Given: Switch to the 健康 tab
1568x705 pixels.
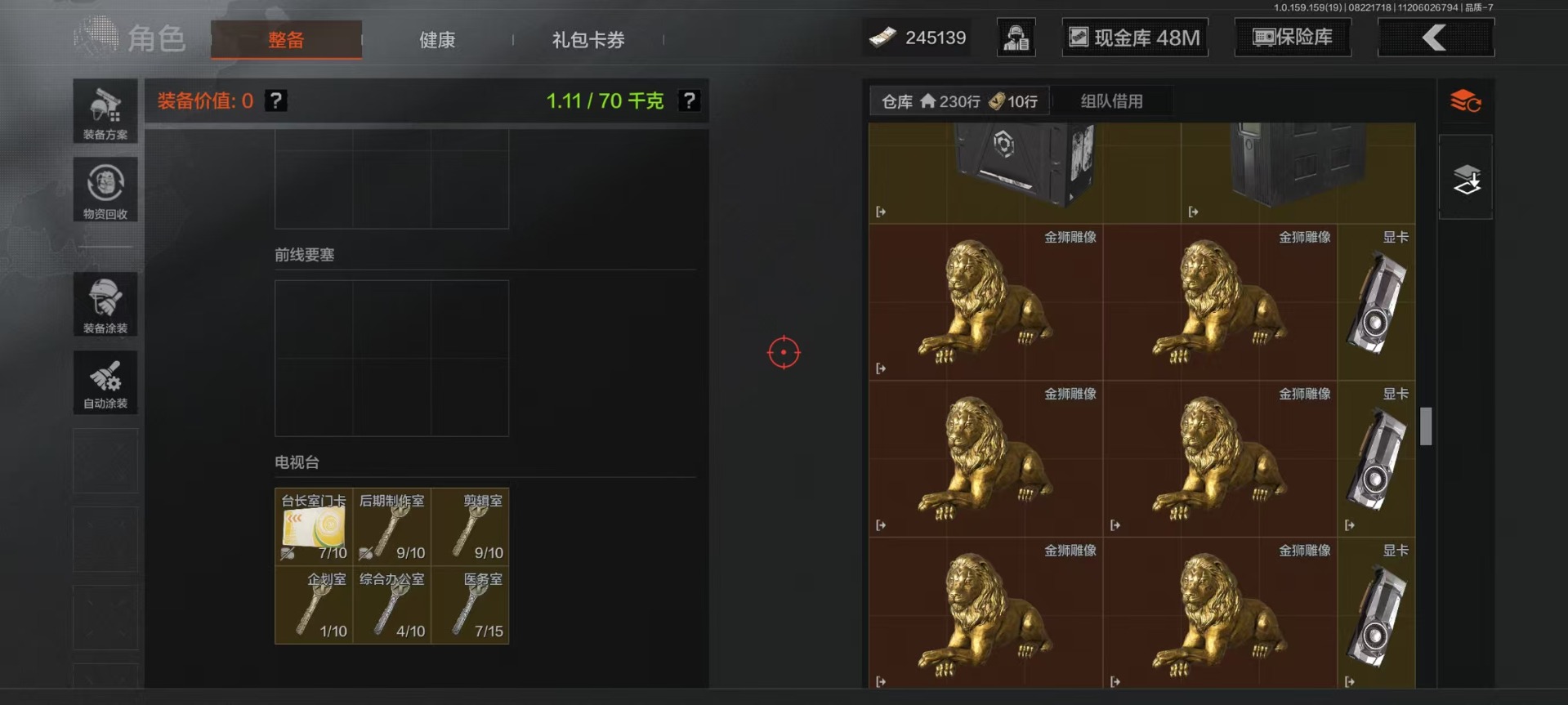Looking at the screenshot, I should pos(437,39).
